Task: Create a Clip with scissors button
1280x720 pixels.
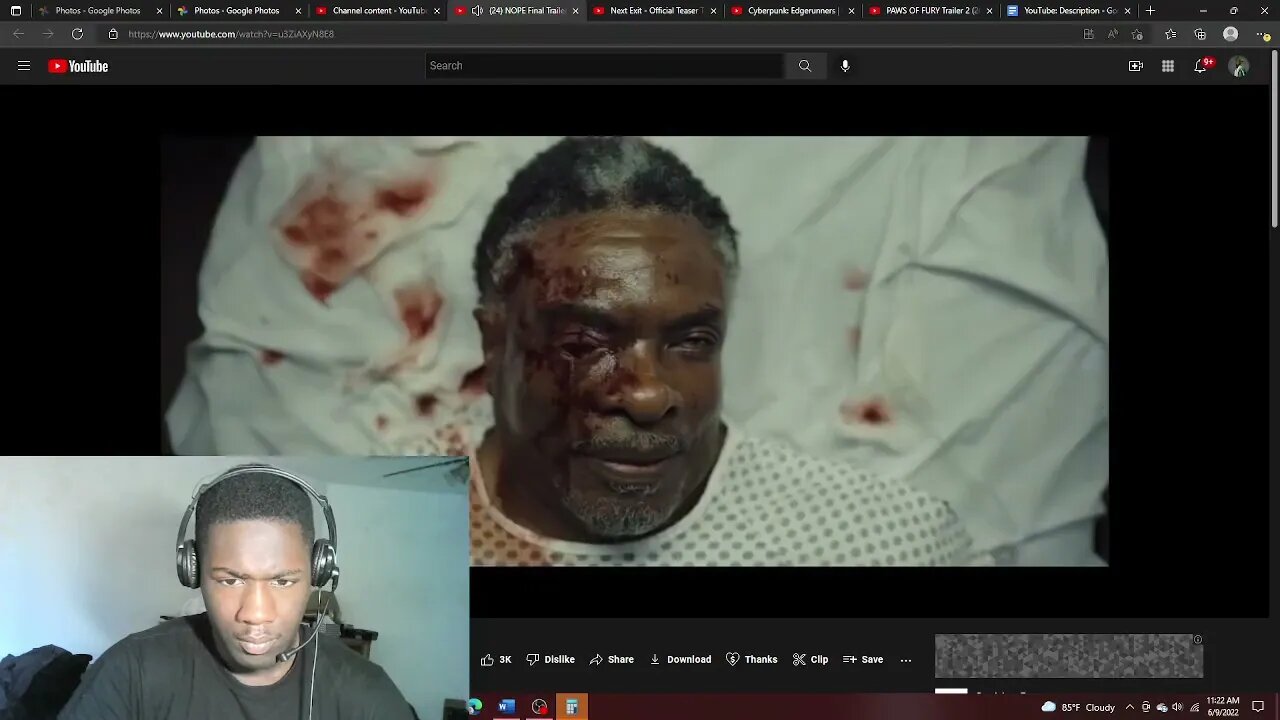Action: pos(810,659)
